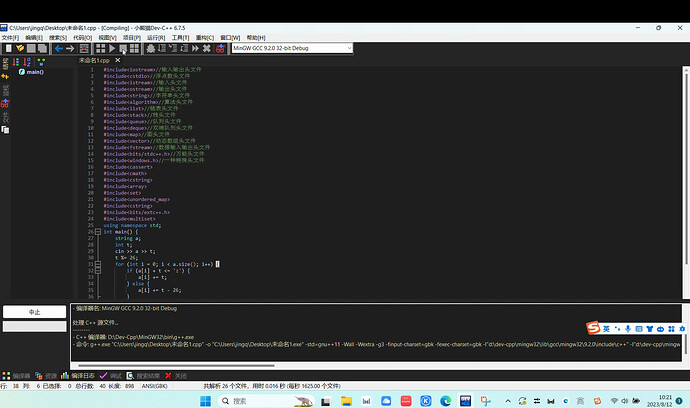Click the Save all files icon

42,48
